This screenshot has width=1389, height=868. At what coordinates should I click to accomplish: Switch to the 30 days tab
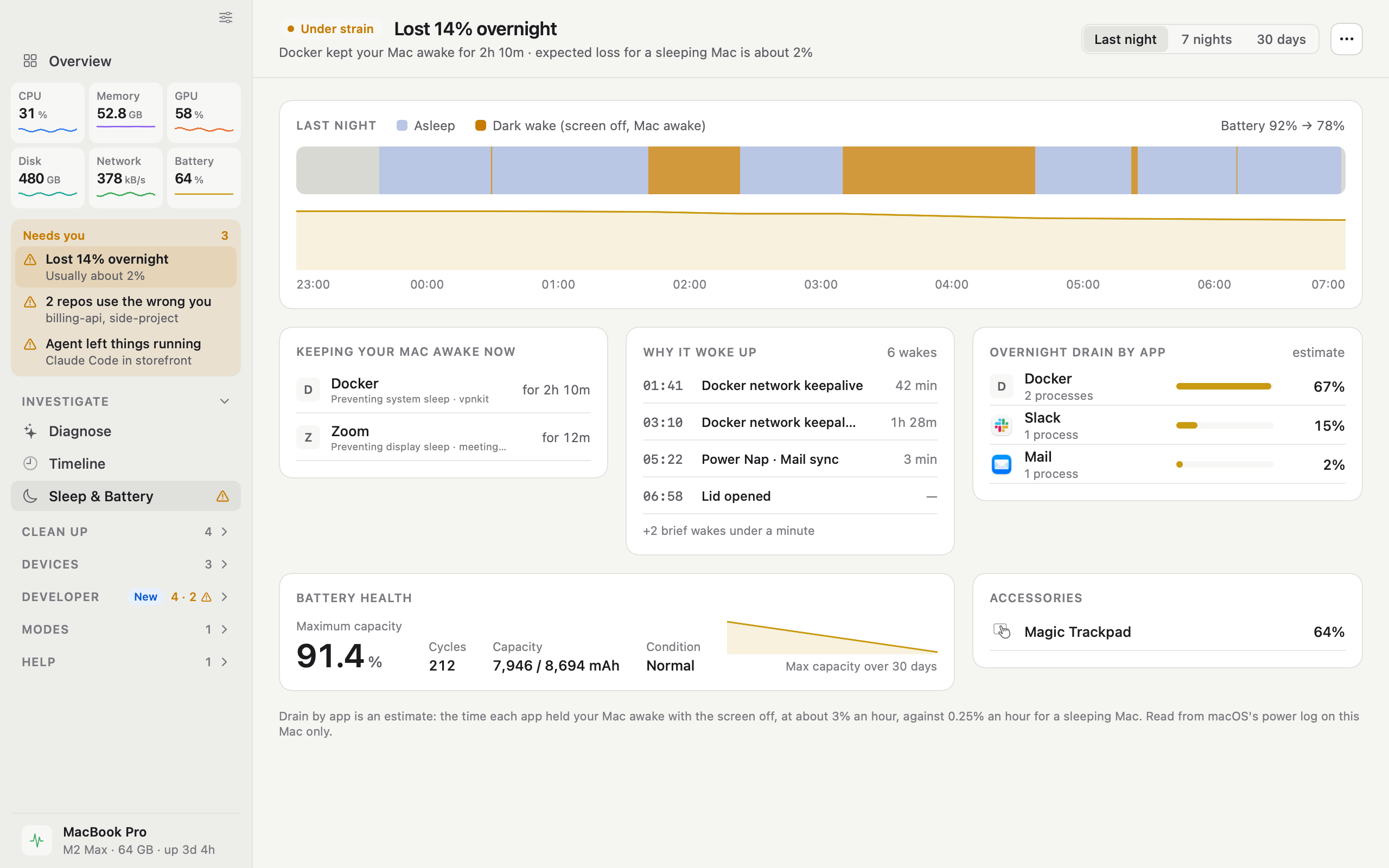click(x=1281, y=39)
